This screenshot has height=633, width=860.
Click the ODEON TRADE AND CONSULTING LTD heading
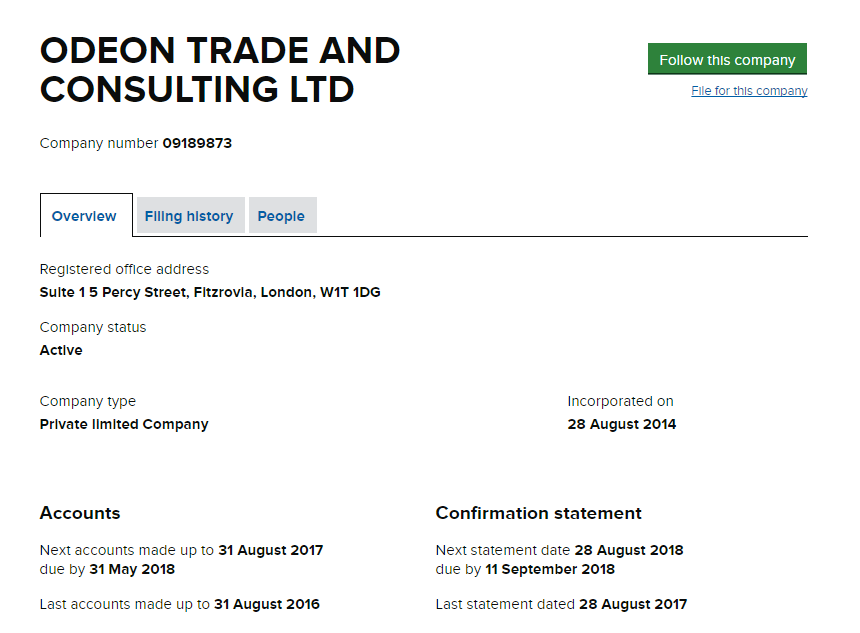[220, 70]
